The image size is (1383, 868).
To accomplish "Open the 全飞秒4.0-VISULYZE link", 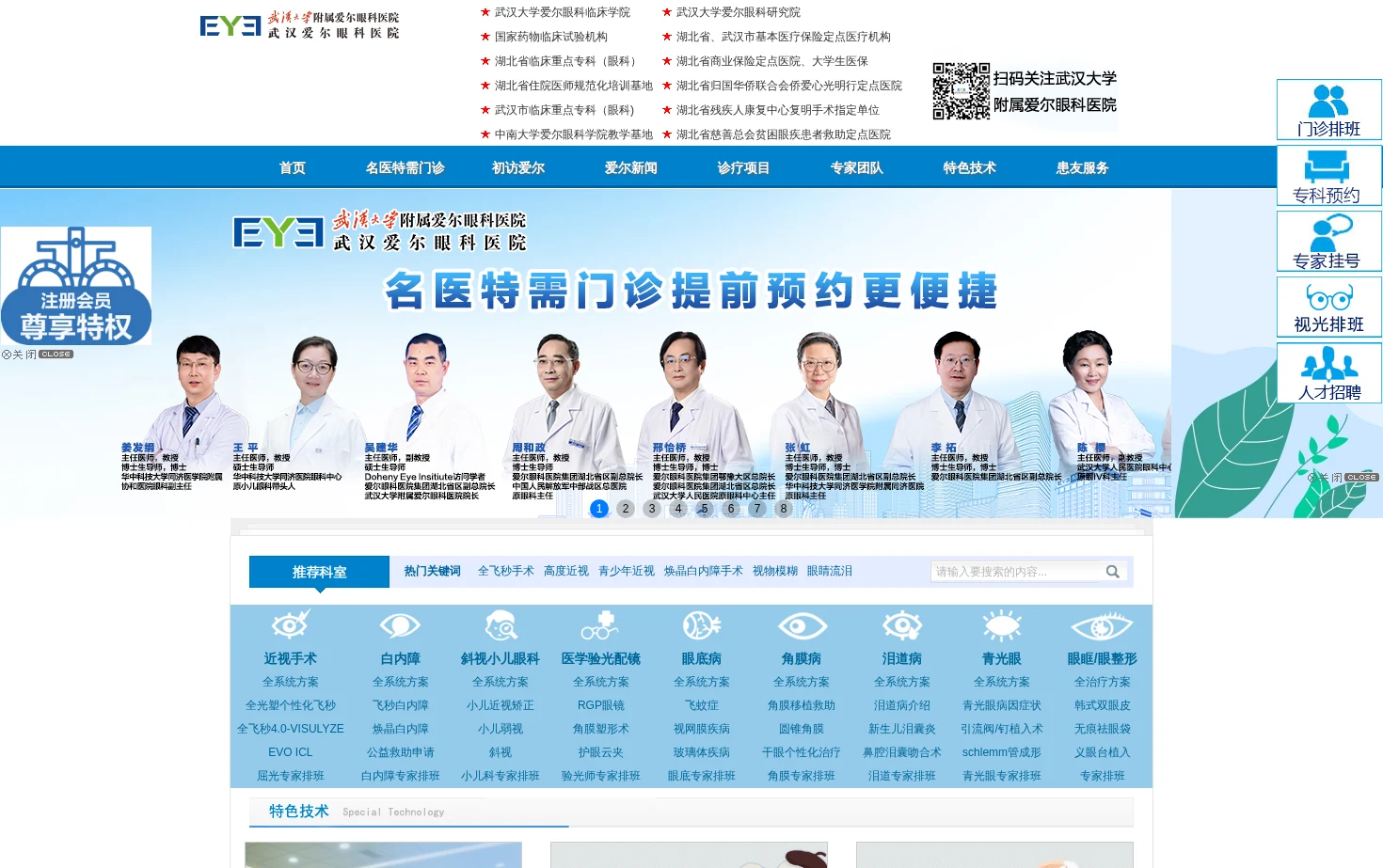I will pyautogui.click(x=291, y=729).
